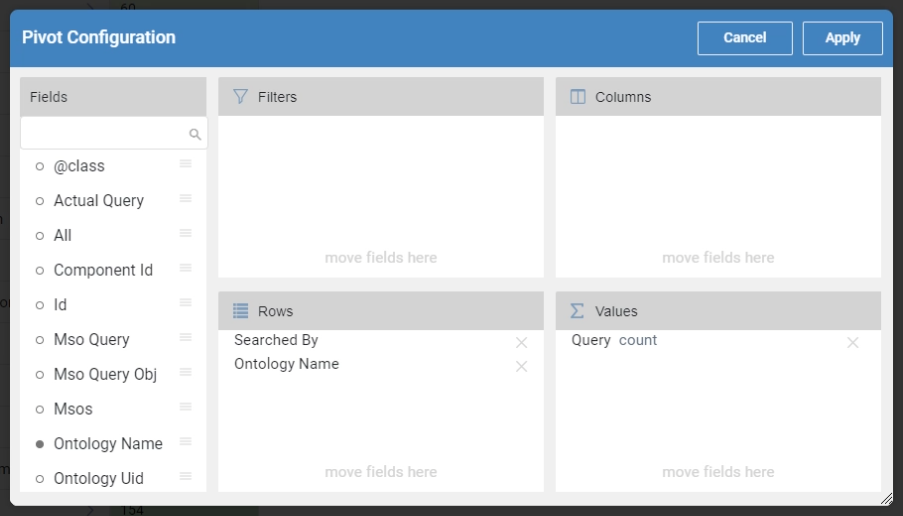Toggle the Ontology Name field bullet

click(x=40, y=444)
